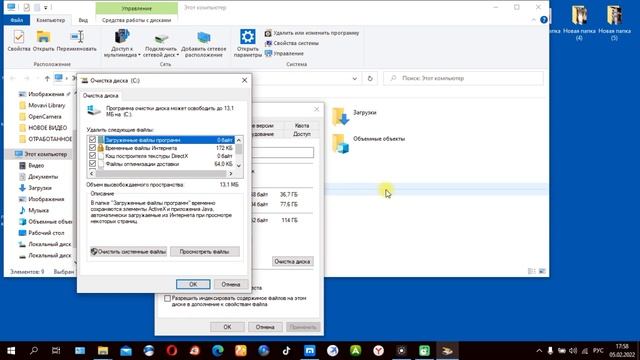Select Средства работы с дисками tab

136,20
